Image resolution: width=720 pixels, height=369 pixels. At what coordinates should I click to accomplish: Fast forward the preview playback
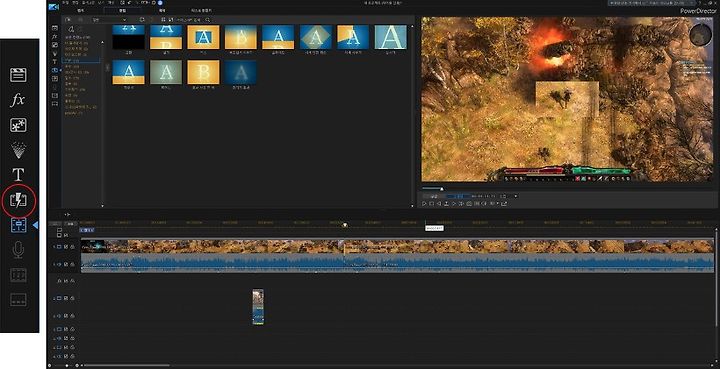[x=461, y=203]
